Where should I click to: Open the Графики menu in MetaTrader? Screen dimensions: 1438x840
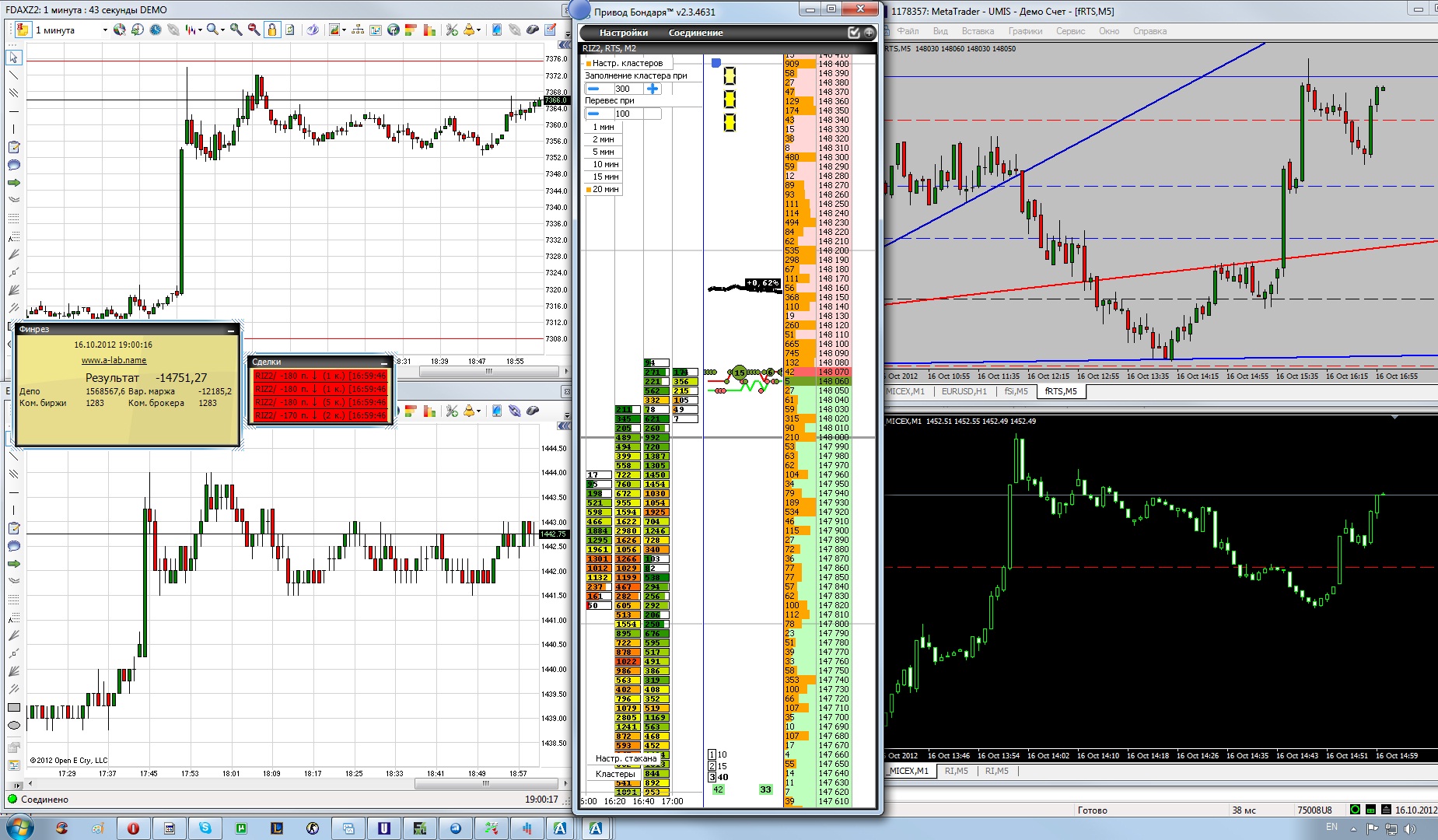1025,31
